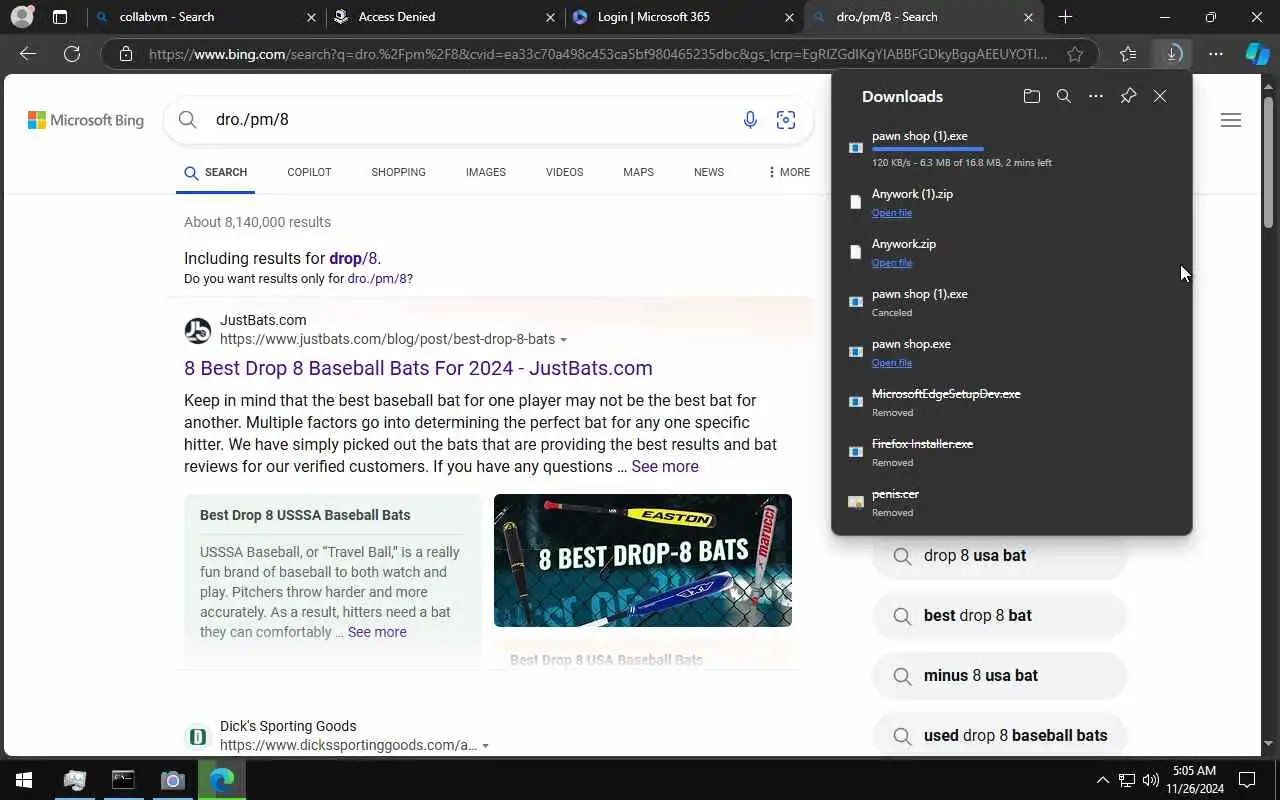Select removed Firefox Installer.exe entry
Screen dimensions: 1280x800
1012,452
